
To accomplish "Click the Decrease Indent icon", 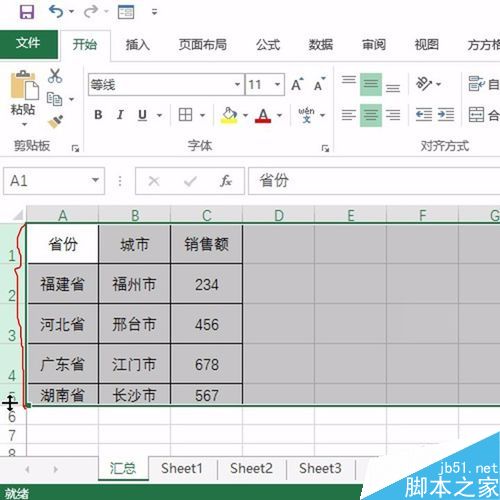I will click(424, 115).
